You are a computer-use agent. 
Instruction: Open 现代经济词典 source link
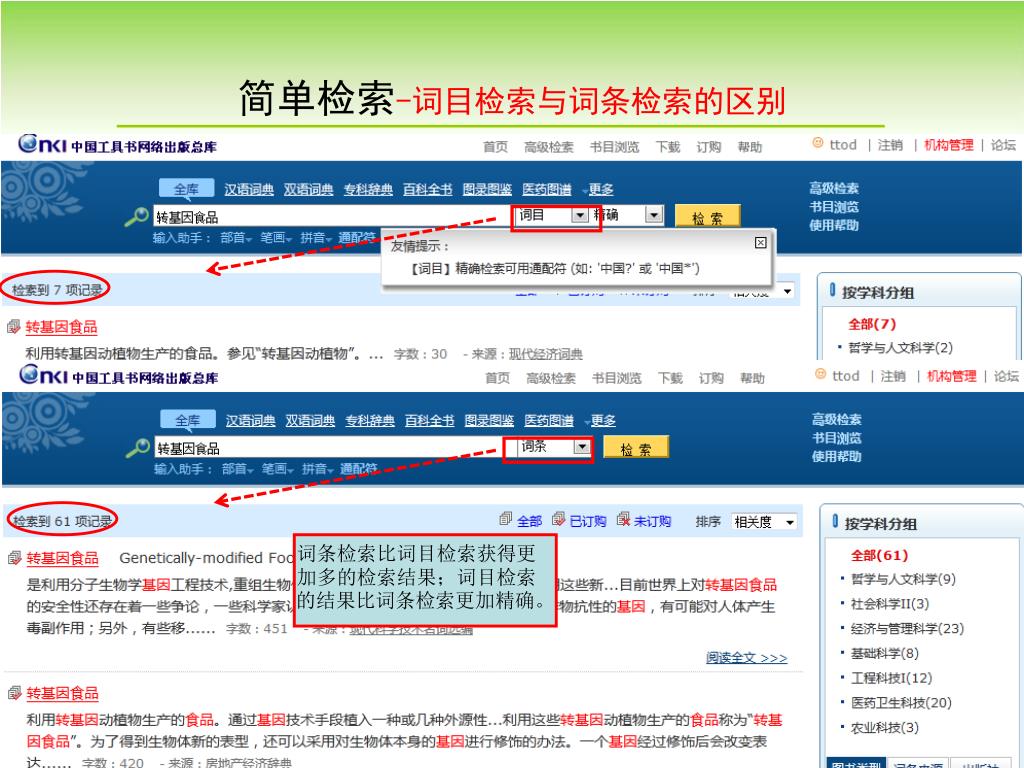[545, 354]
